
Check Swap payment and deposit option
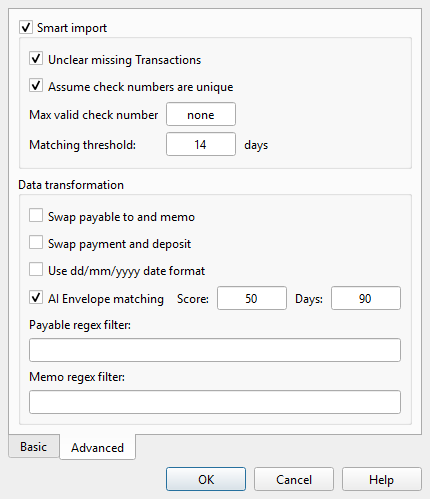(x=36, y=242)
